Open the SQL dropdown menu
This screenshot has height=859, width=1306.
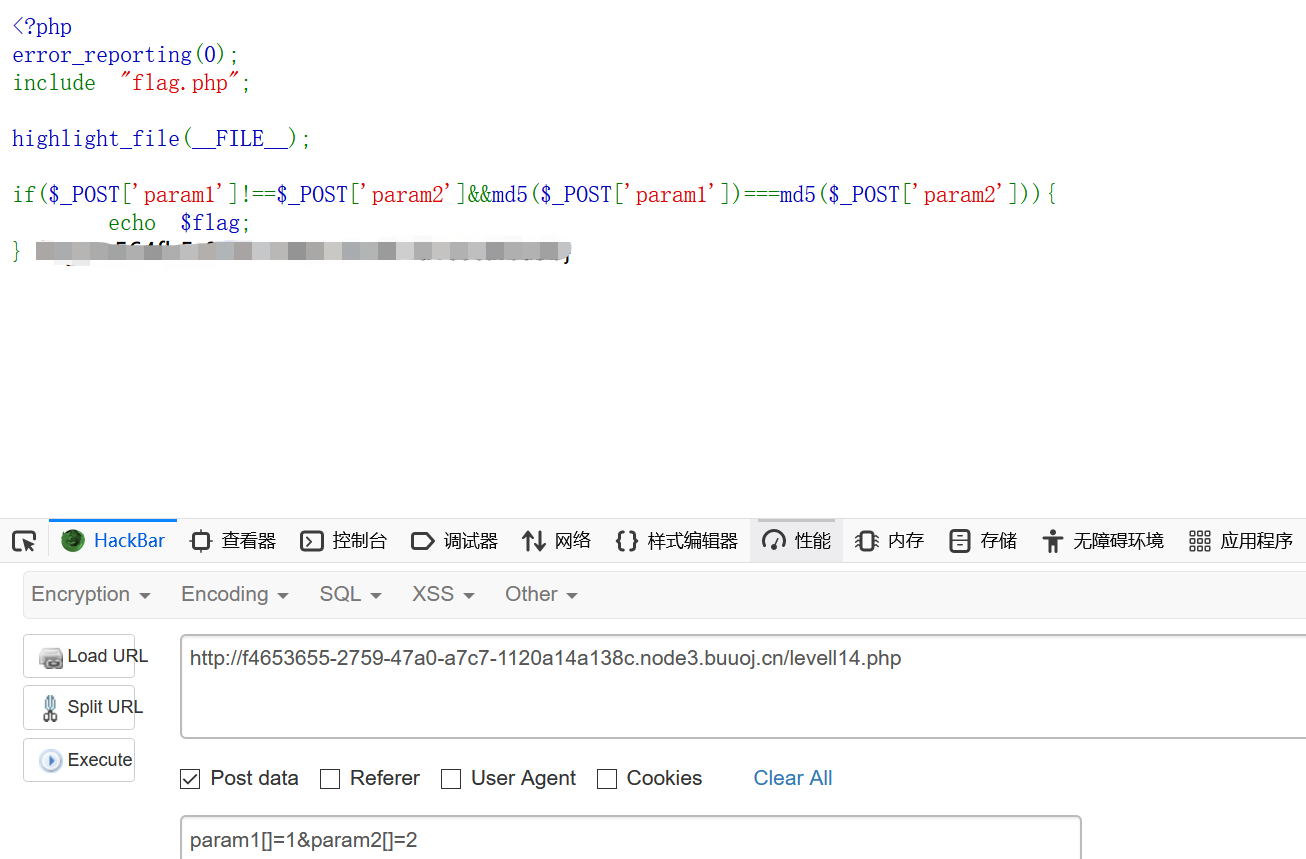(x=351, y=594)
